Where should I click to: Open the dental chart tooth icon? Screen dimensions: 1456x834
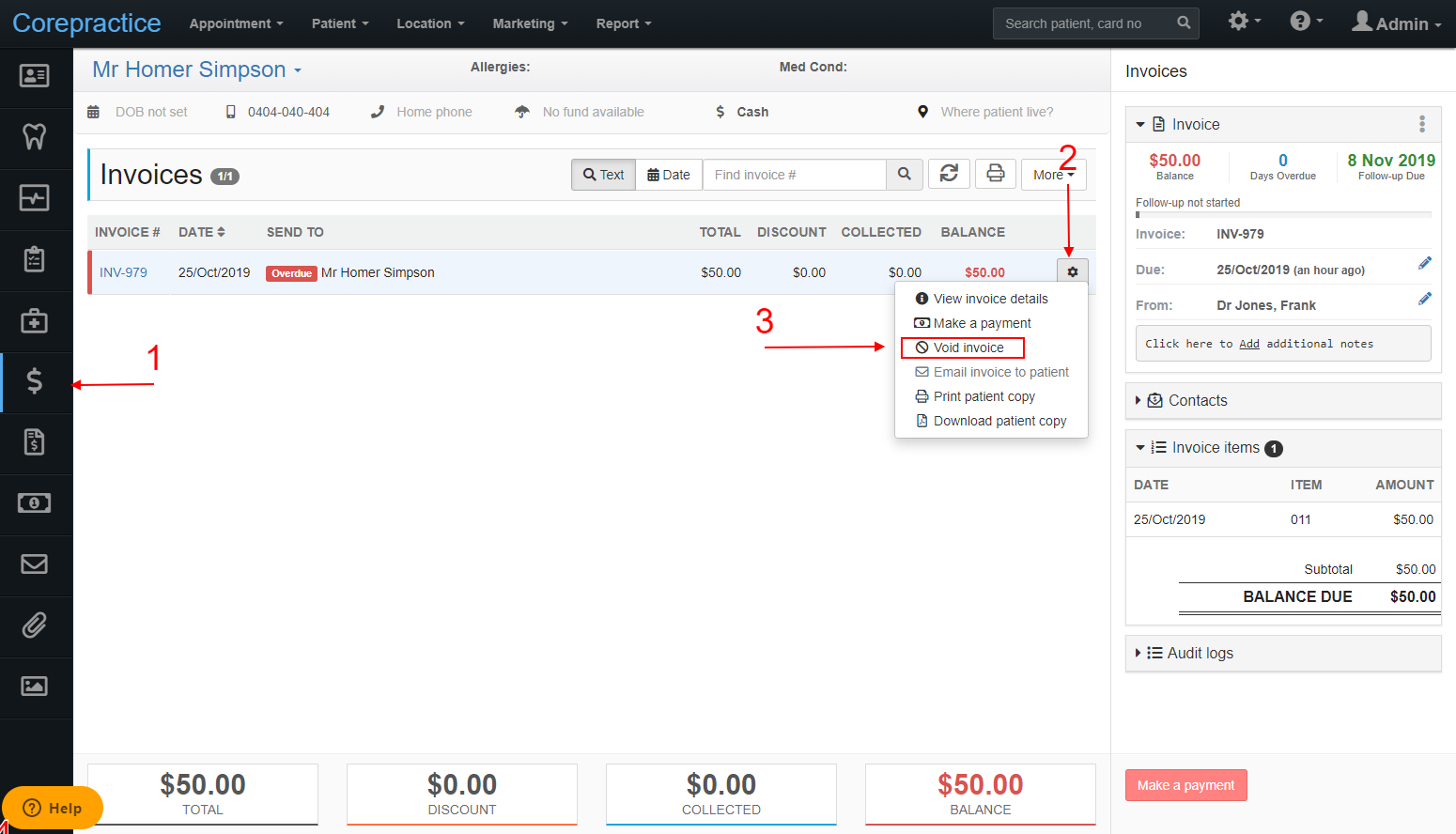tap(35, 137)
